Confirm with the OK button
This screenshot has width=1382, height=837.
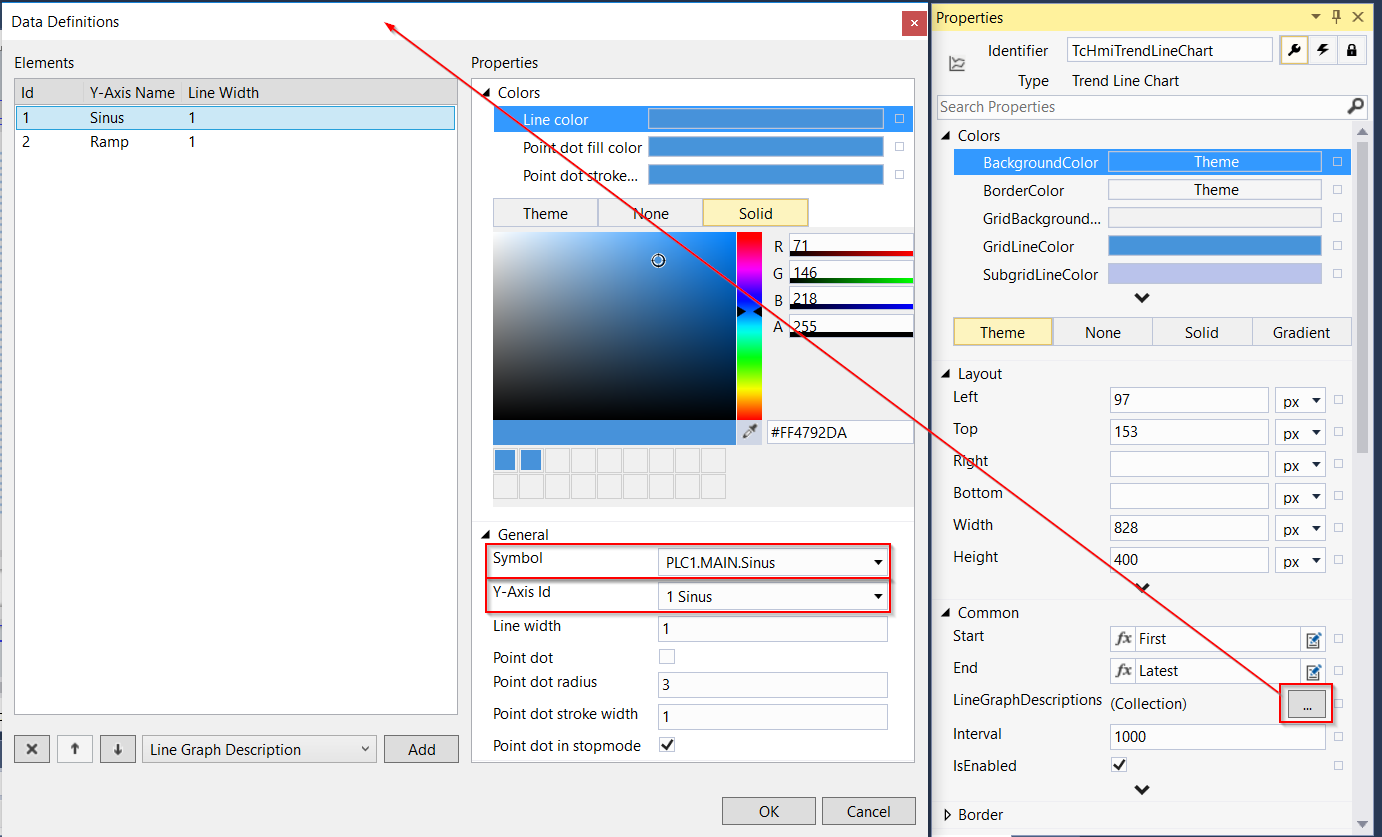coord(768,811)
